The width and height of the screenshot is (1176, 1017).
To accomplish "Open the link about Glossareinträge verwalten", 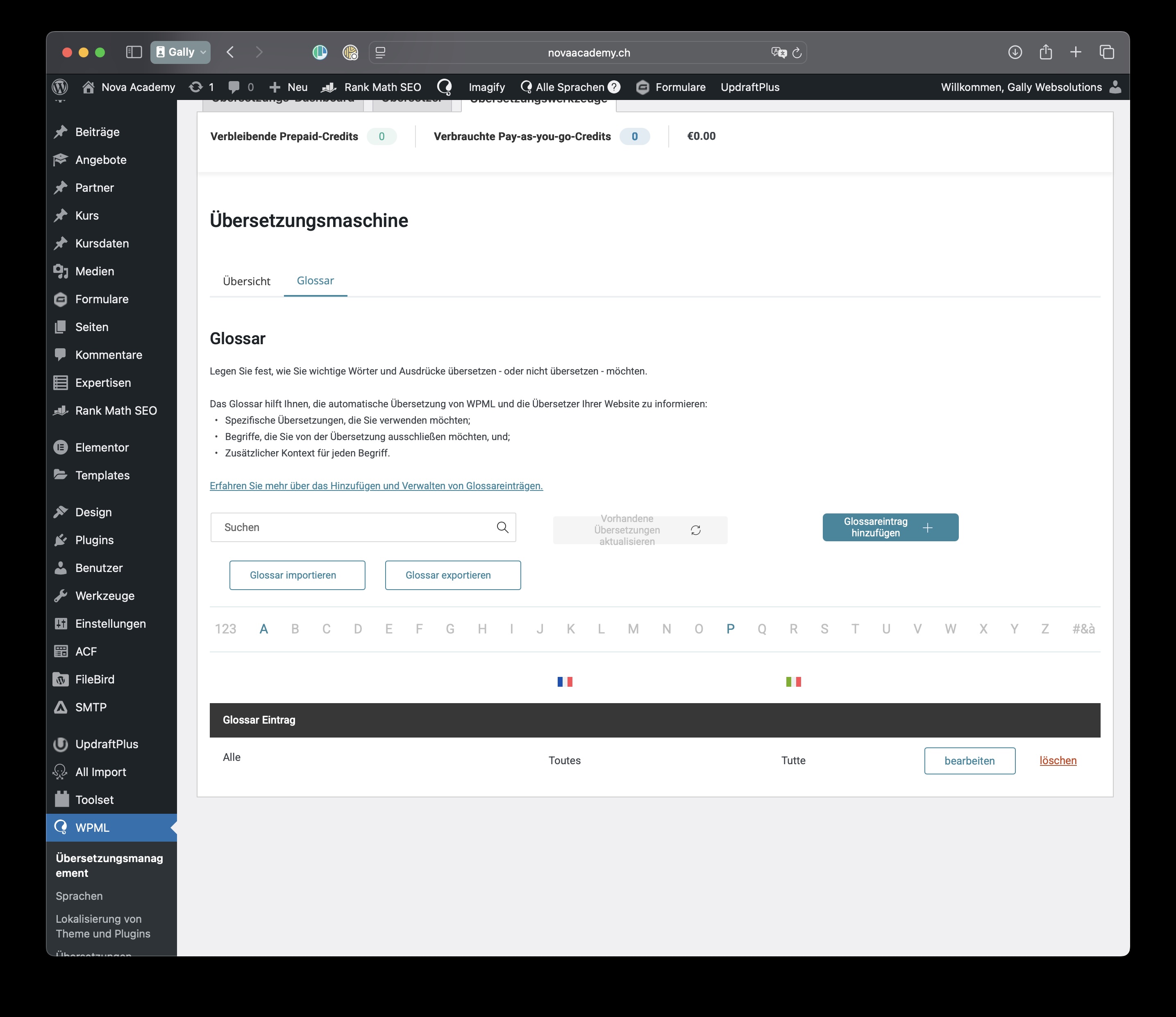I will 376,486.
